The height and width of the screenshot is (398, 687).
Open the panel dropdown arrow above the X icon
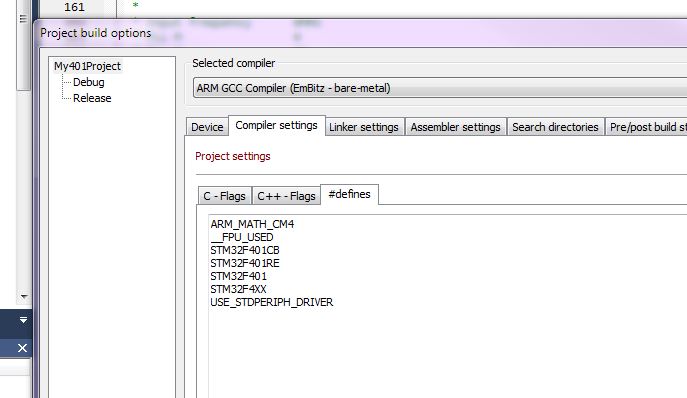pyautogui.click(x=23, y=320)
